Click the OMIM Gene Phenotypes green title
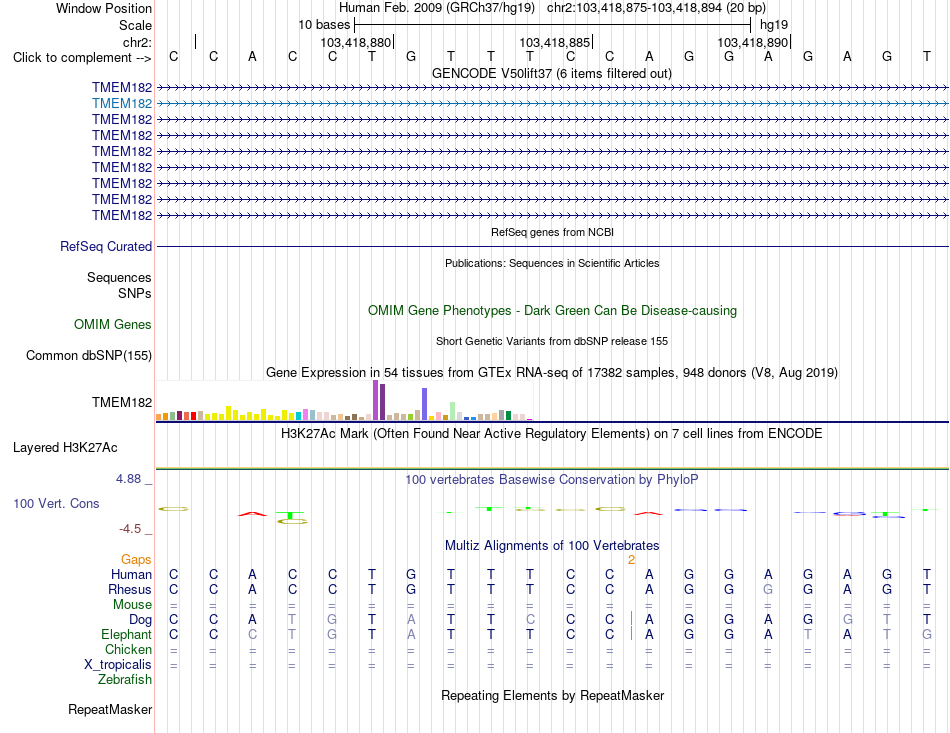The height and width of the screenshot is (733, 950). (552, 311)
